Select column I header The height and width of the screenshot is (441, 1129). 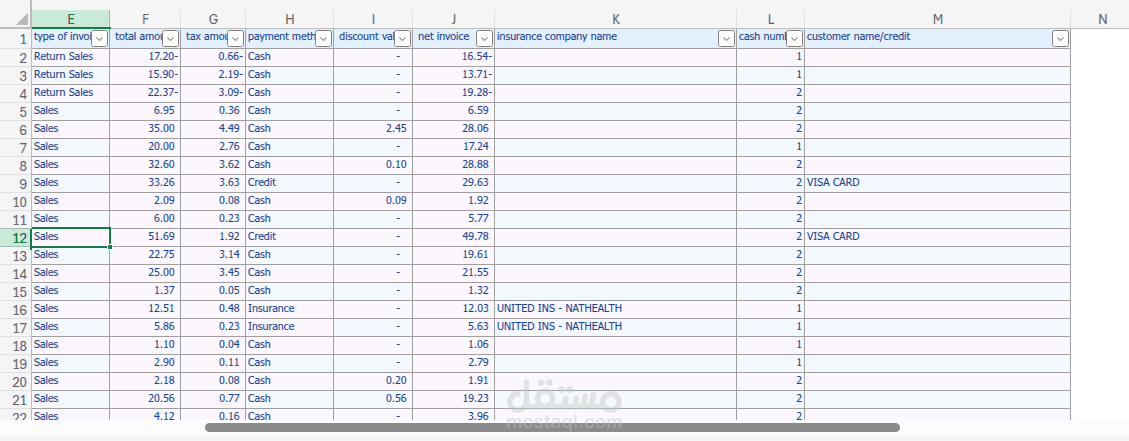pos(373,19)
